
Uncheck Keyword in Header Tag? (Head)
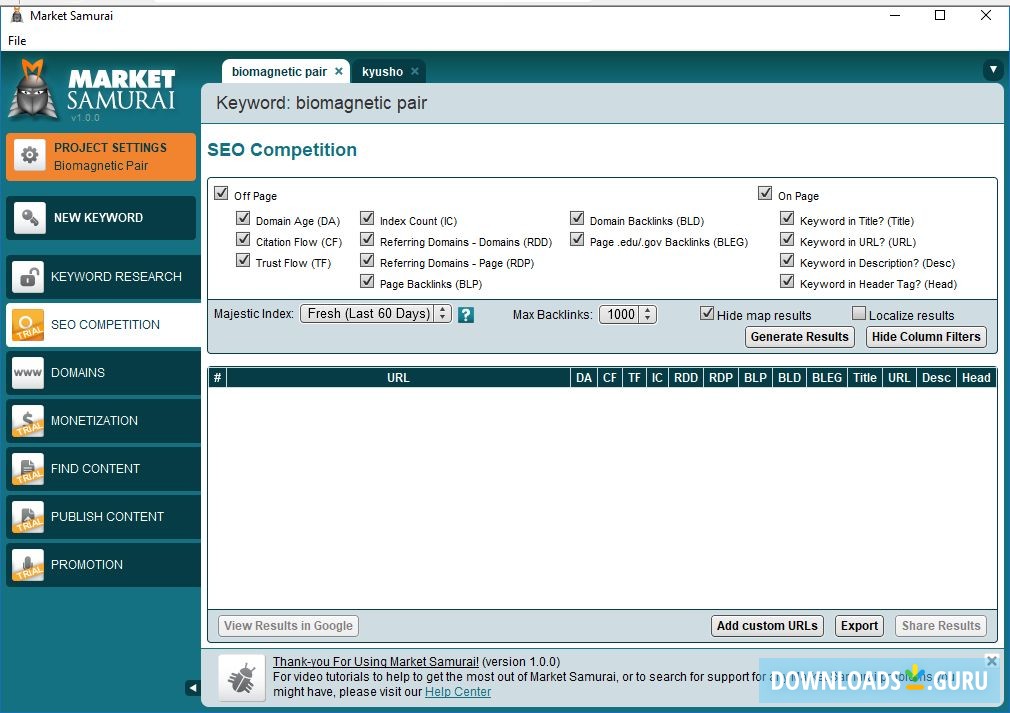tap(787, 281)
